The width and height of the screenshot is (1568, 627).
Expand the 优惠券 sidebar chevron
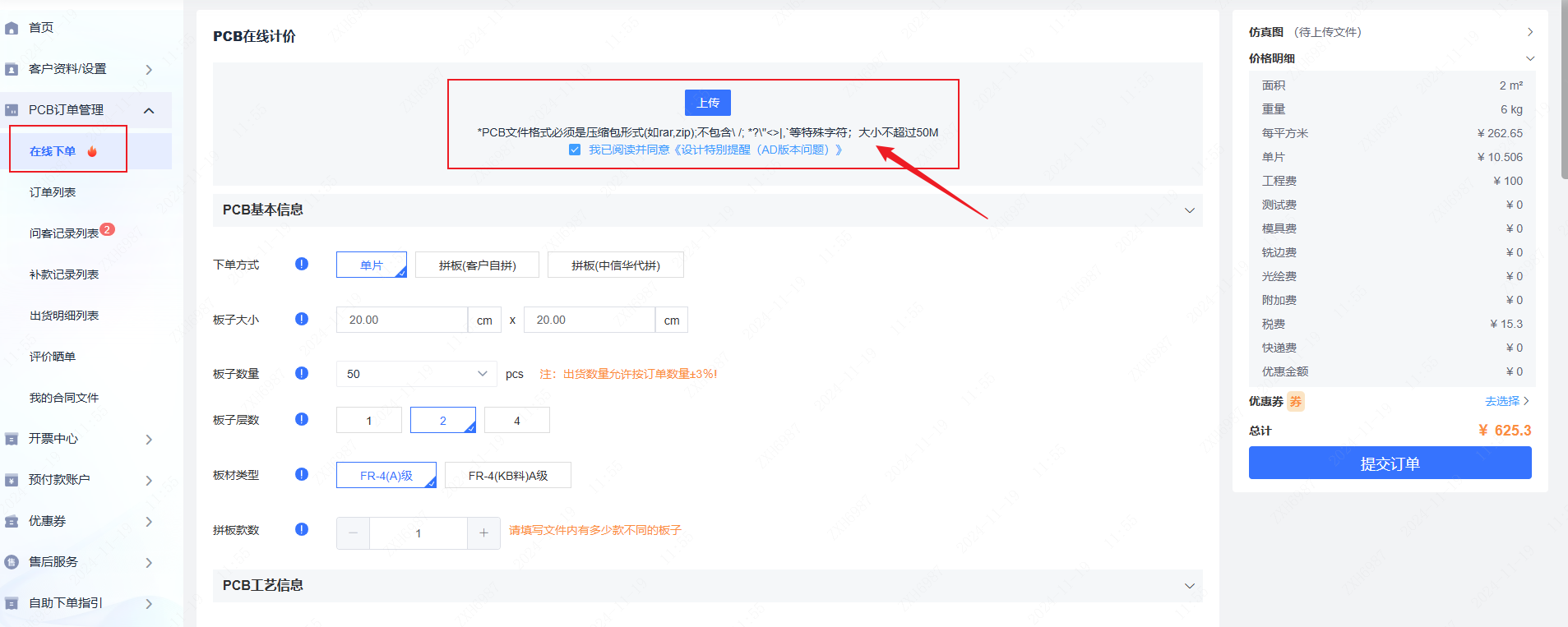[149, 522]
